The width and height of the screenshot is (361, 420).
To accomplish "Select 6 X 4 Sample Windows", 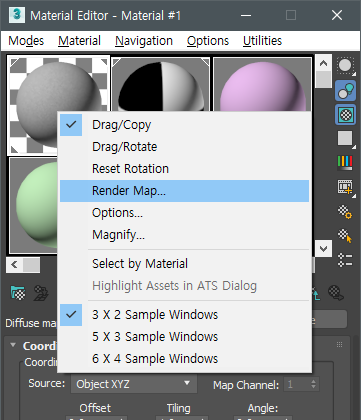I will coord(184,359).
